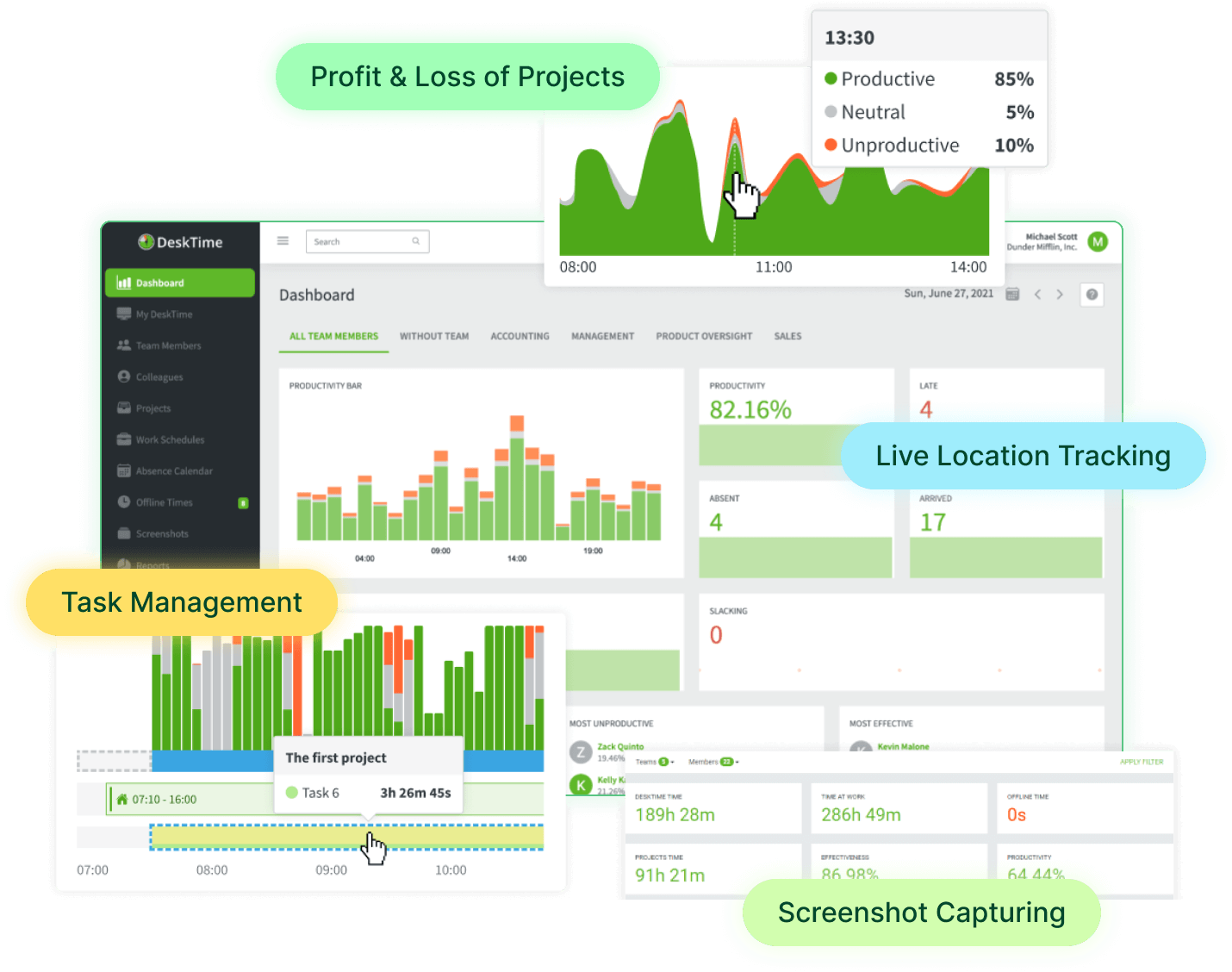
Task: Click the Michael Scott account name
Action: click(1051, 236)
